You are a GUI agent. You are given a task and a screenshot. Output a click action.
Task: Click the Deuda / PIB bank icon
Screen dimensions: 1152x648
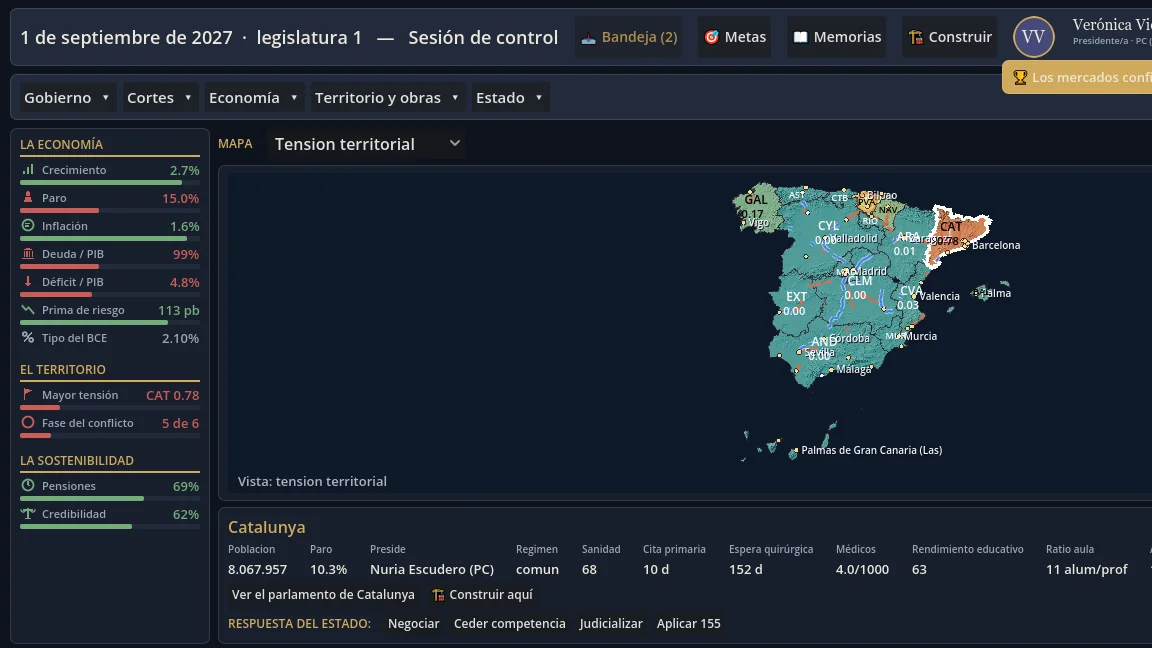coord(28,253)
